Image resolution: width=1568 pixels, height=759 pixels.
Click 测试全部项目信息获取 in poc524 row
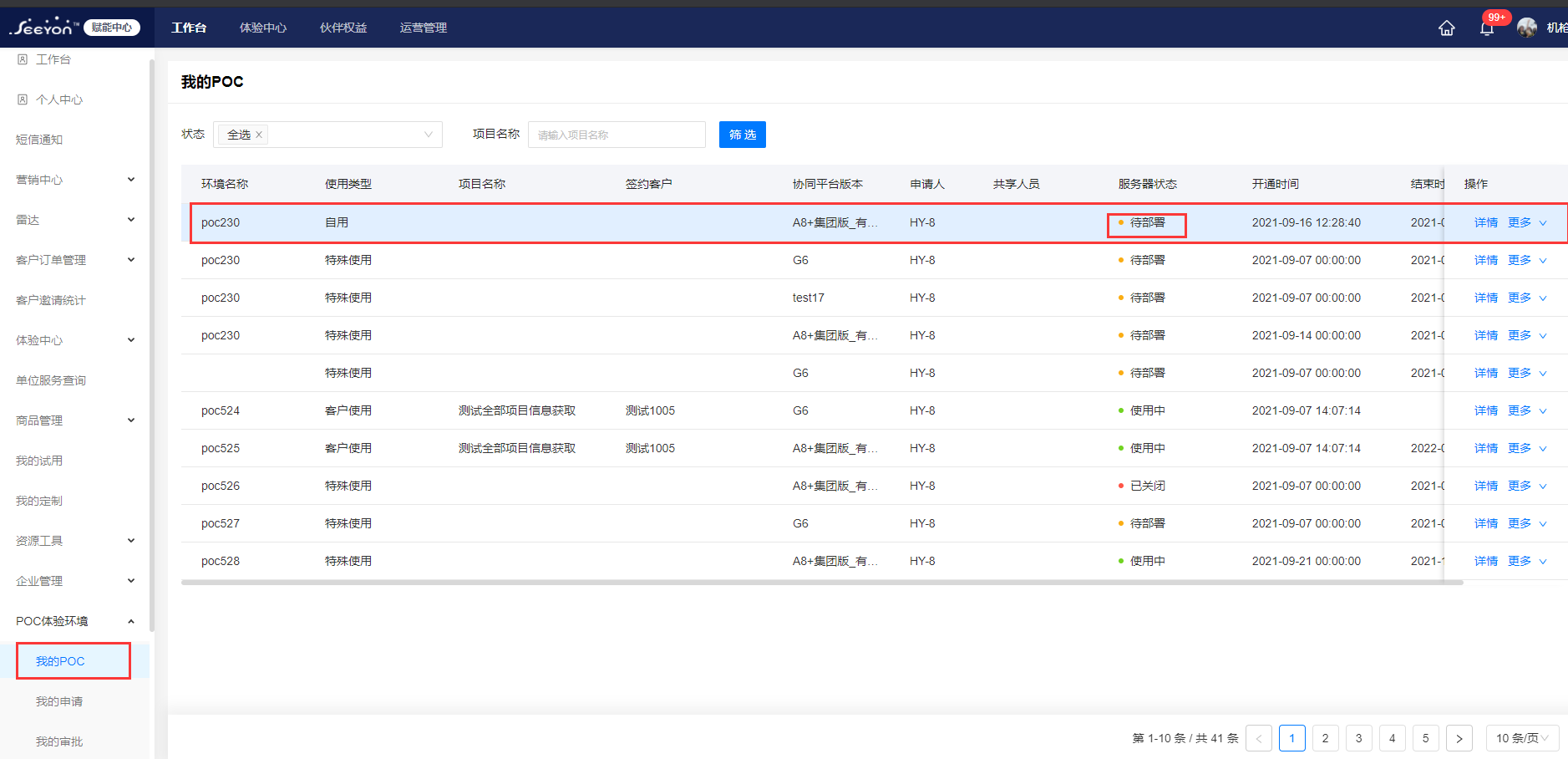(517, 410)
